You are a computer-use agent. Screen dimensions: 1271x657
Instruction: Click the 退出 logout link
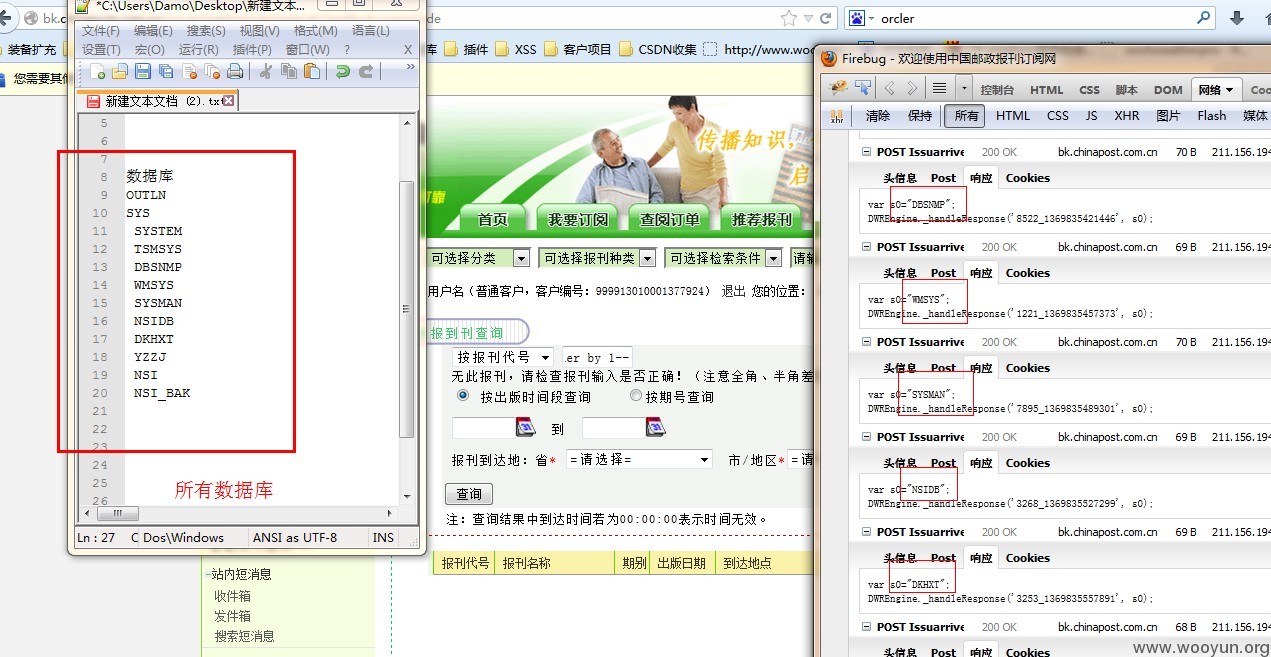click(x=734, y=291)
